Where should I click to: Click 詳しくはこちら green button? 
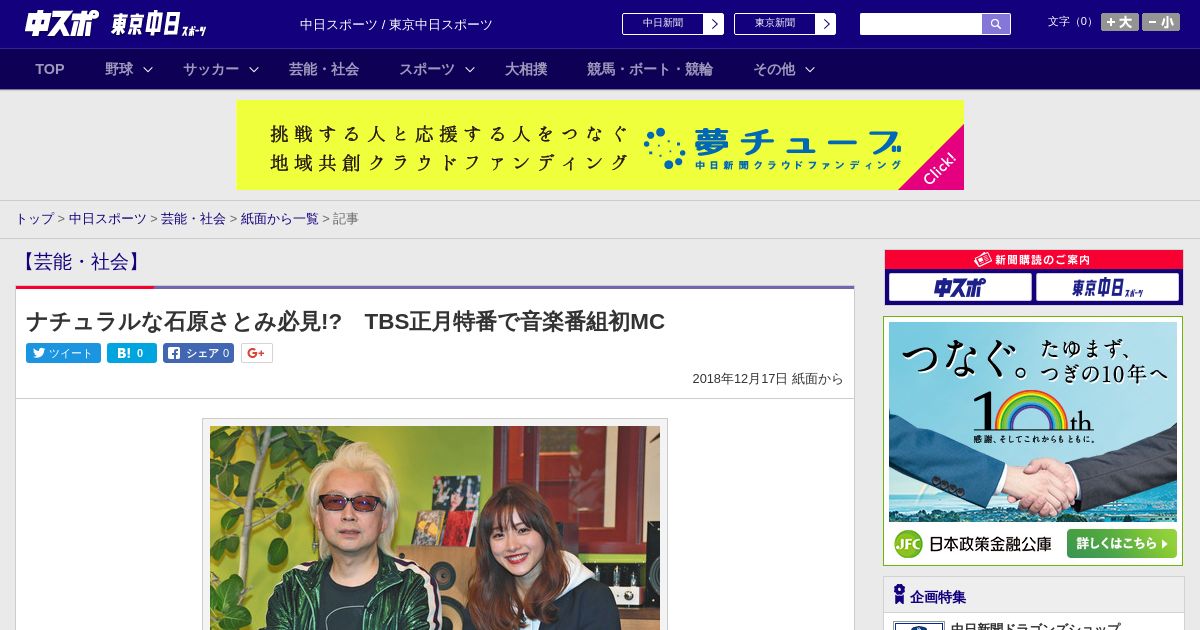(x=1122, y=544)
